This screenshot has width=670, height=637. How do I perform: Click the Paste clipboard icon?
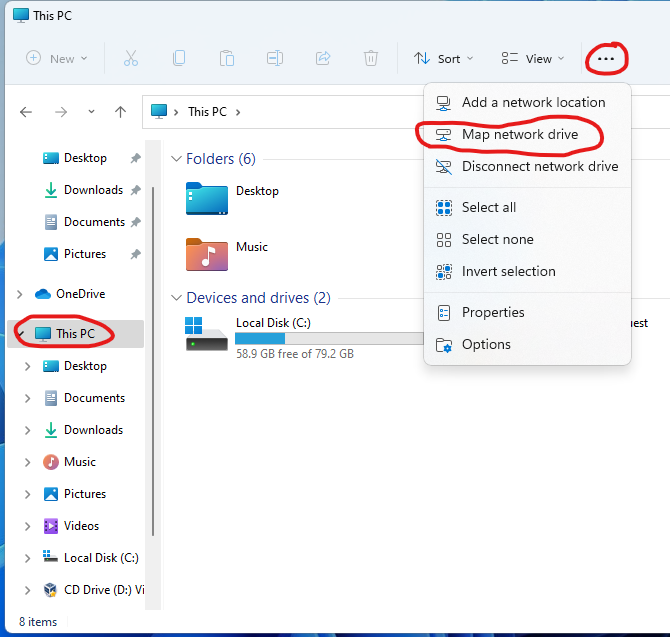point(227,59)
